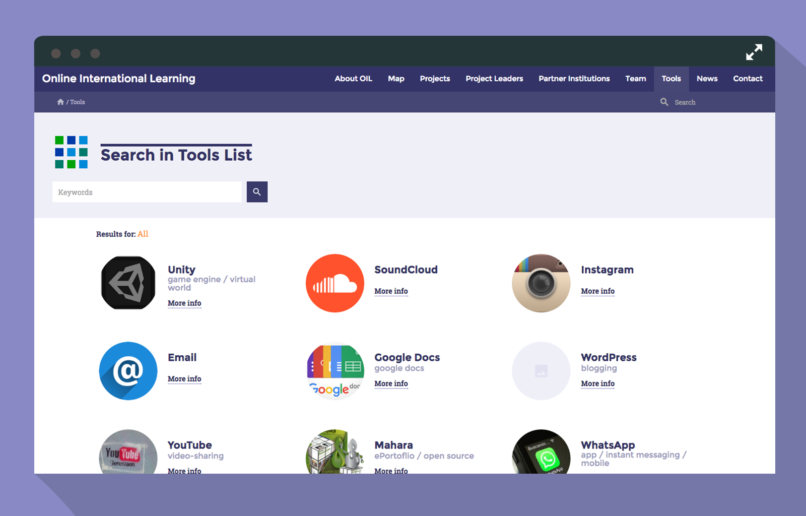Go to Partner Institutions page

pyautogui.click(x=574, y=79)
